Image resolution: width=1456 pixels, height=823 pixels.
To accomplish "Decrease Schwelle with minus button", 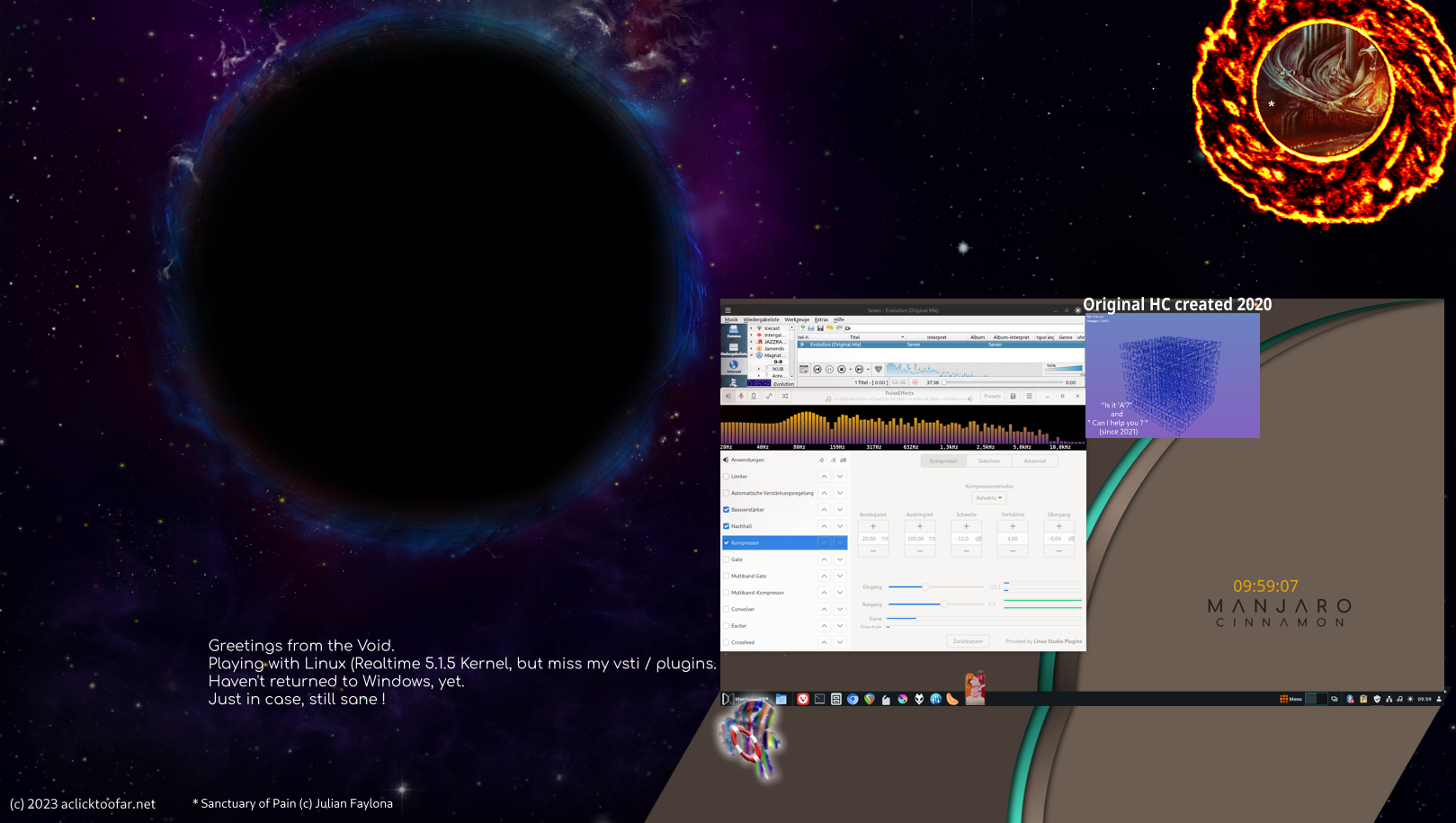I will 966,550.
